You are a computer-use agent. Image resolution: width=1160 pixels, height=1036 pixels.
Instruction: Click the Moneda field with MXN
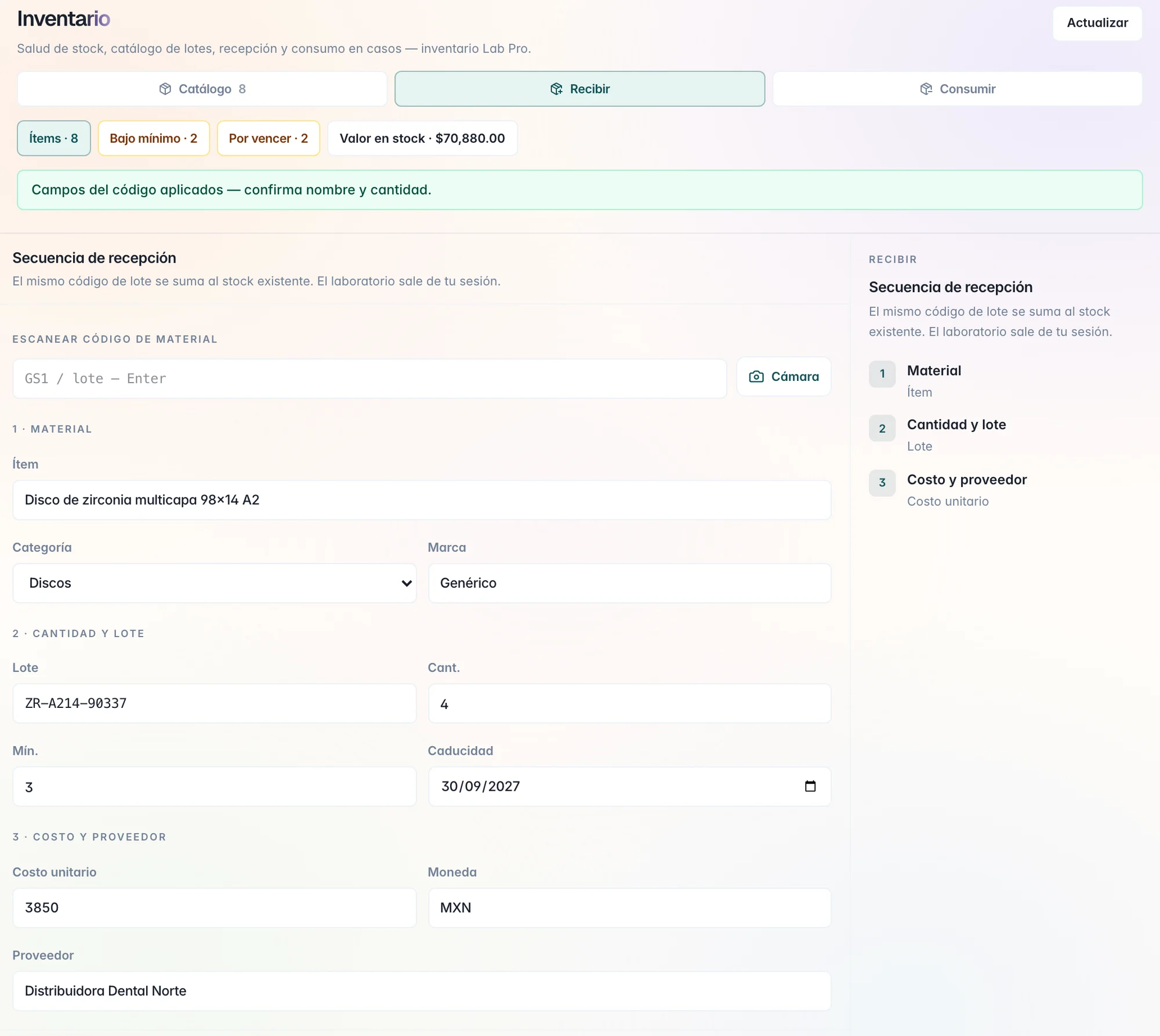[x=629, y=908]
